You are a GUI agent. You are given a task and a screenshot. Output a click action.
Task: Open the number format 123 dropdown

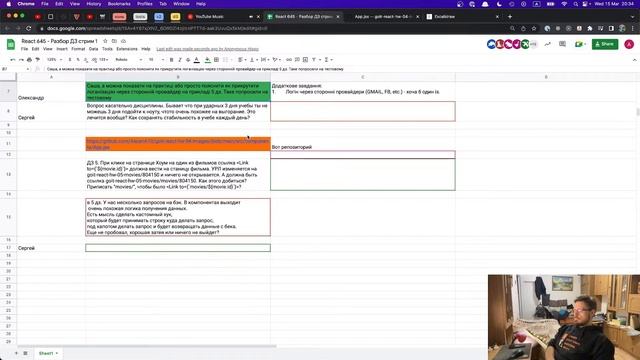[104, 60]
